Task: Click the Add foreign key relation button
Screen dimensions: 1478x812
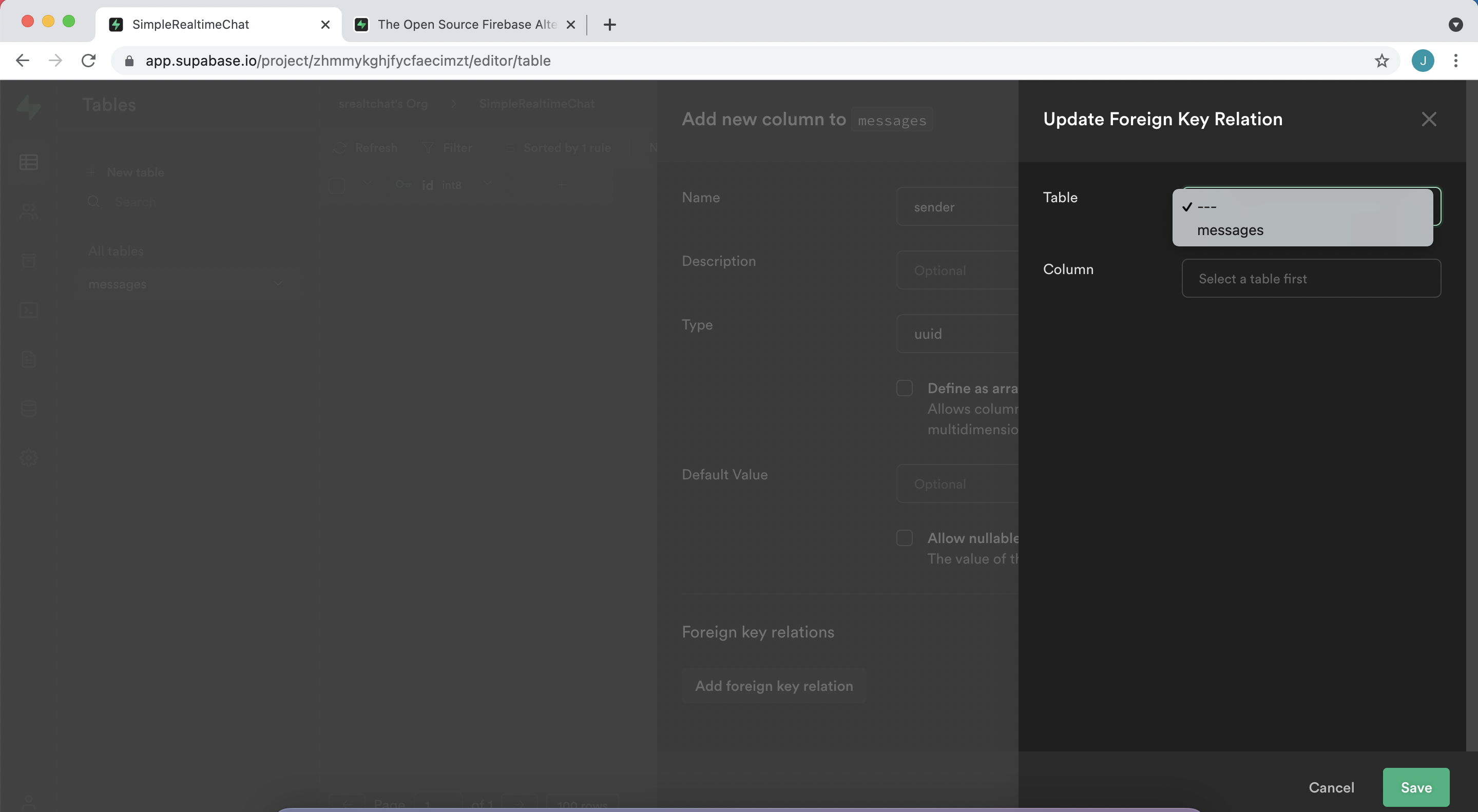Action: coord(774,686)
